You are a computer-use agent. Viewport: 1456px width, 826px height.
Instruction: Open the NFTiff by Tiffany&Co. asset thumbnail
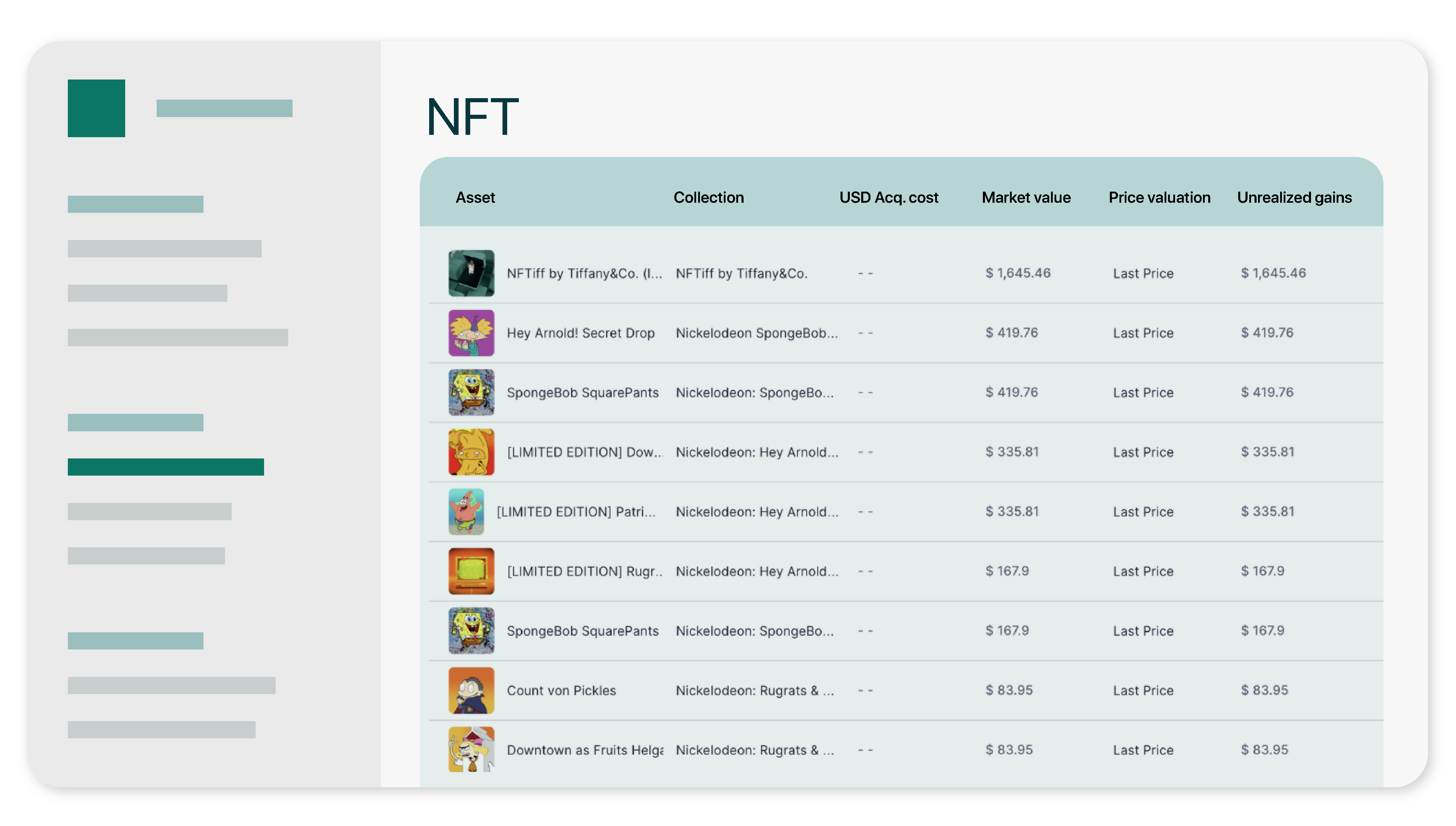coord(470,273)
